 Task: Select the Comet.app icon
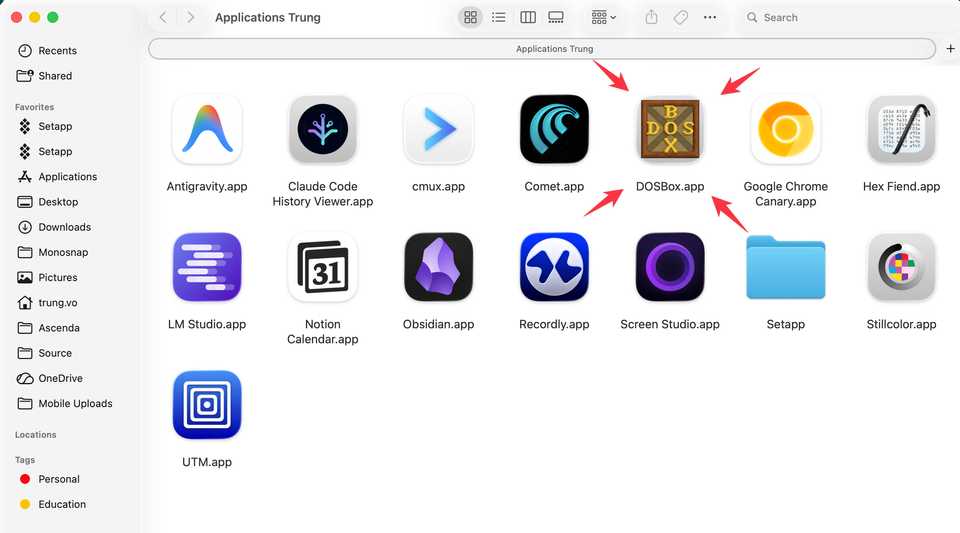[x=554, y=129]
